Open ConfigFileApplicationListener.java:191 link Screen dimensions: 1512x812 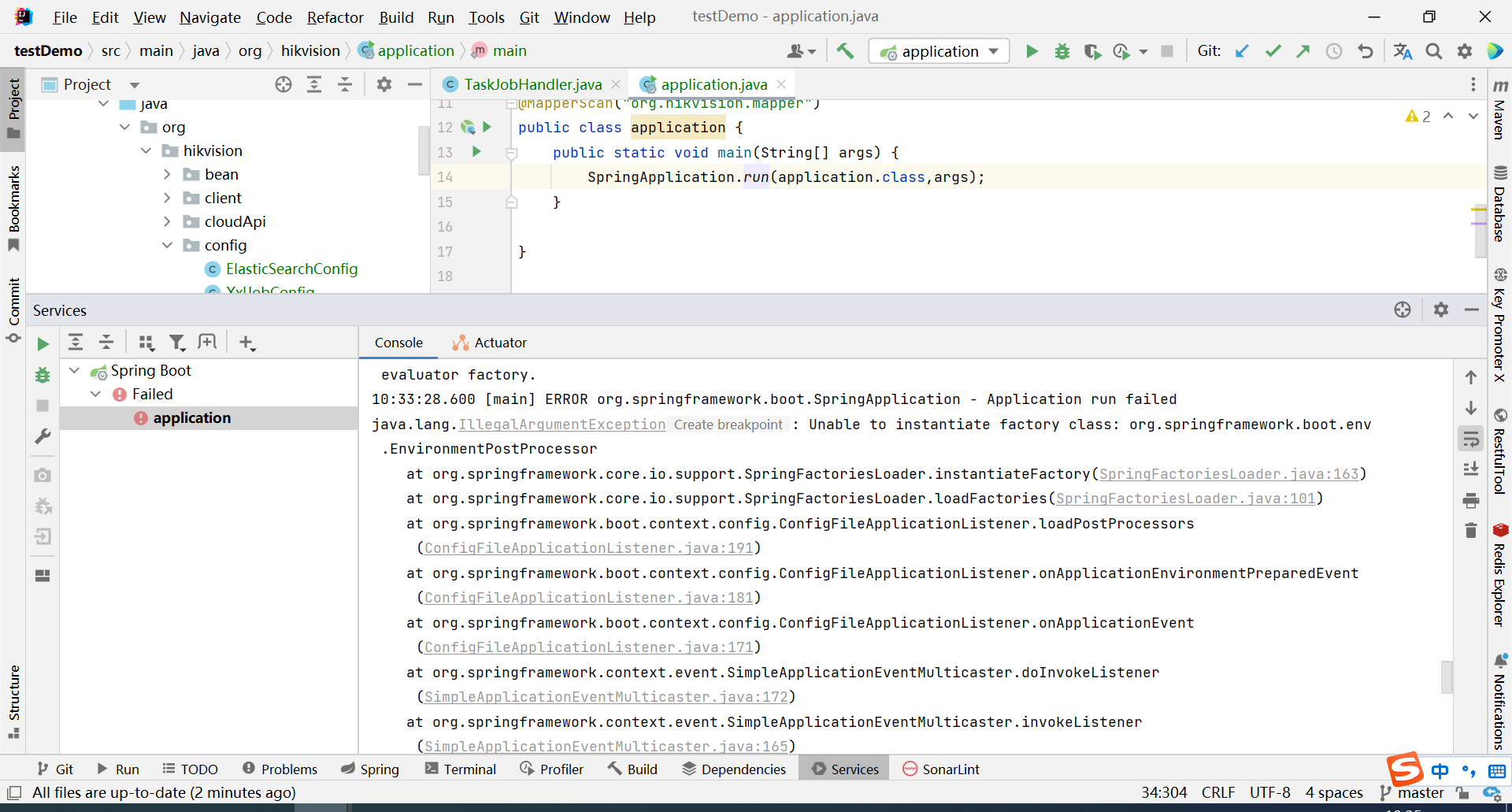(589, 547)
